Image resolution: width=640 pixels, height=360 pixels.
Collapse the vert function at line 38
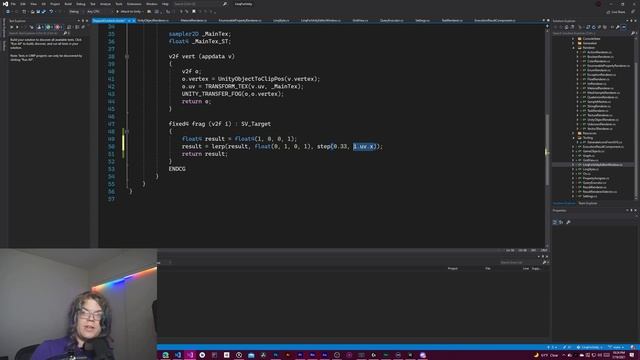click(127, 56)
